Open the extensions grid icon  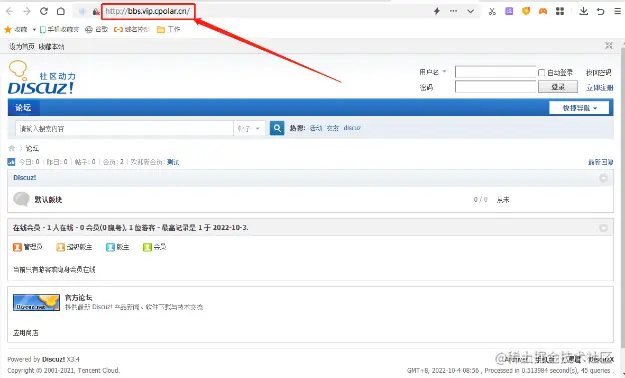(560, 11)
